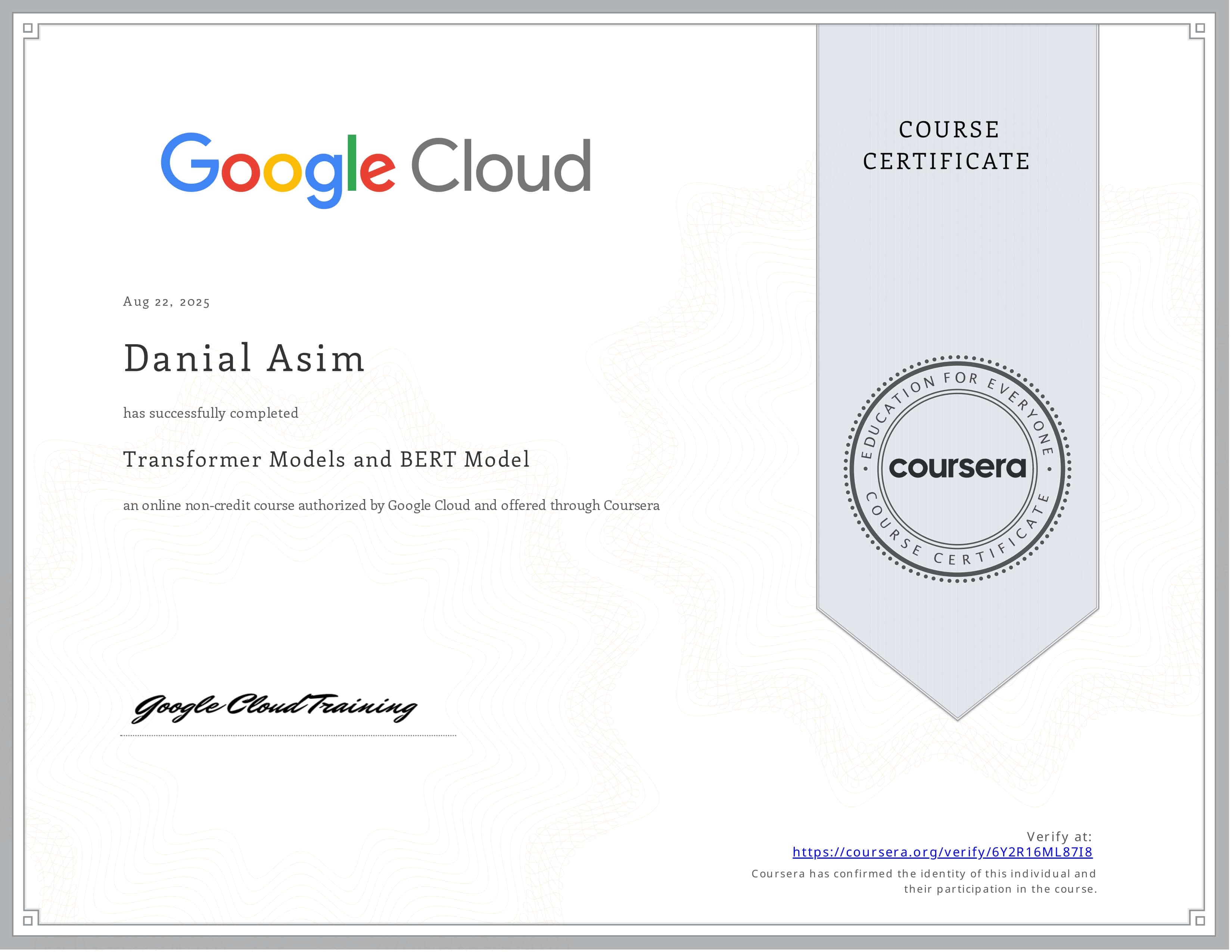1232x952 pixels.
Task: Click the top-left corner ornament
Action: click(28, 28)
